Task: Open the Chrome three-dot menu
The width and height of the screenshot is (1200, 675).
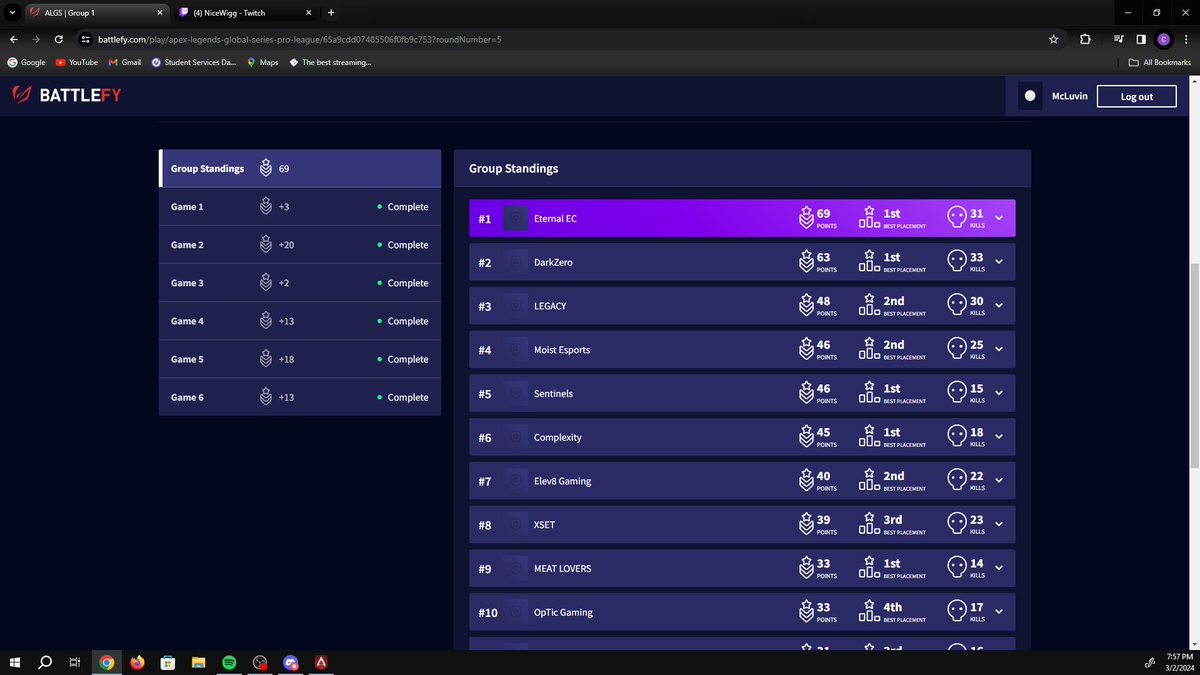Action: pyautogui.click(x=1185, y=39)
